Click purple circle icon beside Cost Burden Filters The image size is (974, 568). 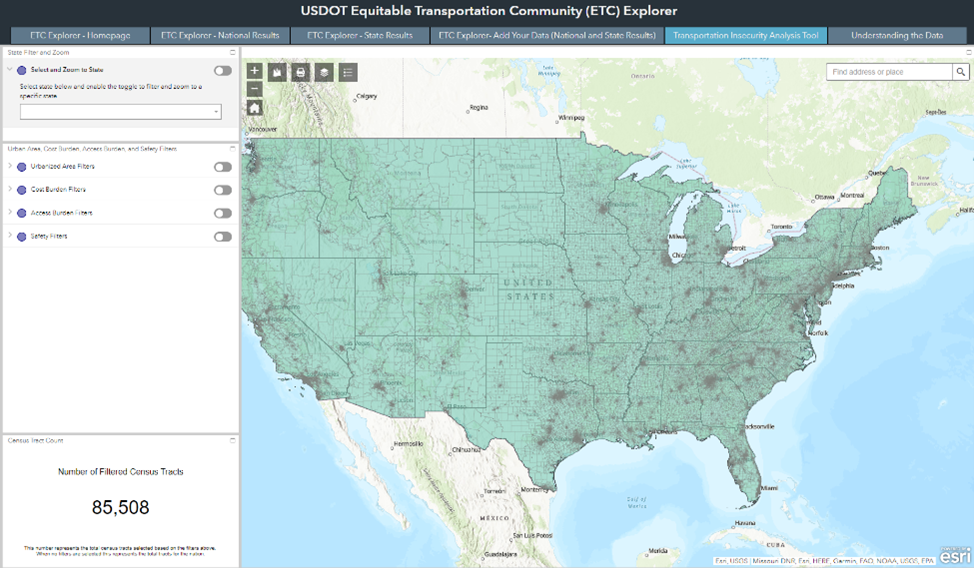click(22, 190)
